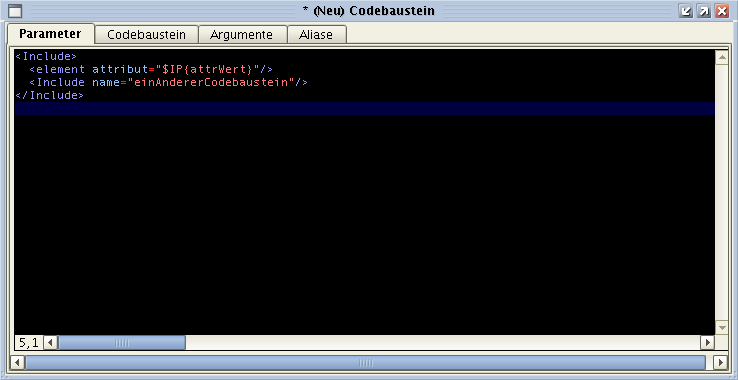Viewport: 738px width, 380px height.
Task: Minimize the Codebaustein window via arrow icon
Action: click(686, 11)
